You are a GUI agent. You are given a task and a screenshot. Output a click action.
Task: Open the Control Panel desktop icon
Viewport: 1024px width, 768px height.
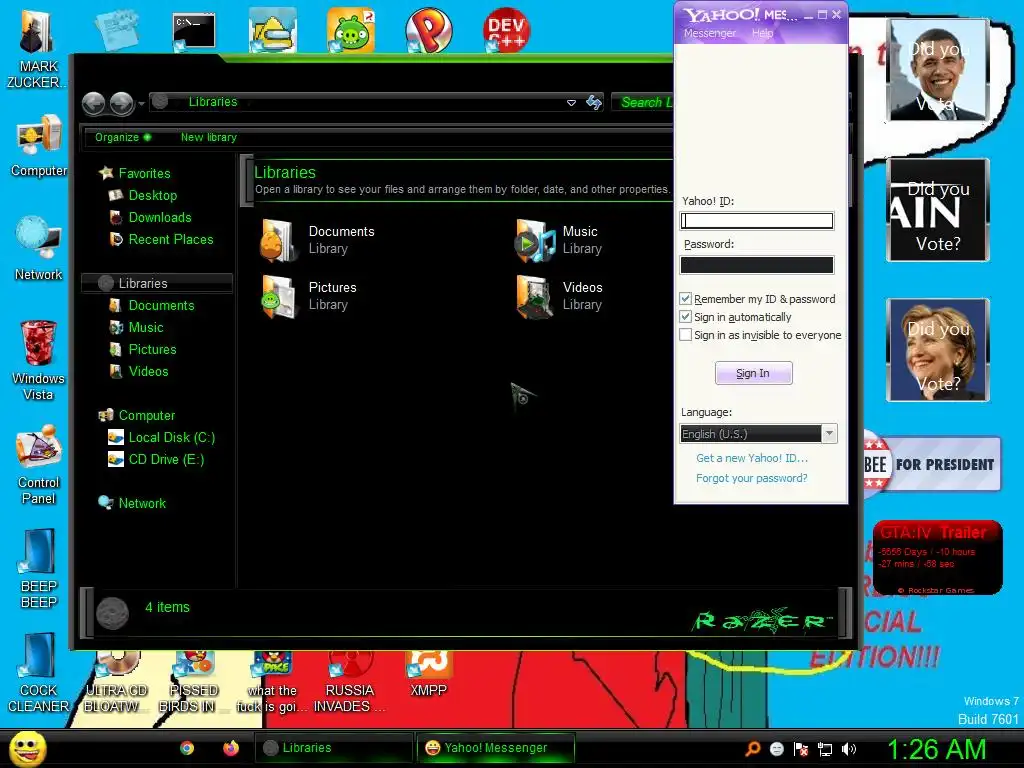point(39,465)
